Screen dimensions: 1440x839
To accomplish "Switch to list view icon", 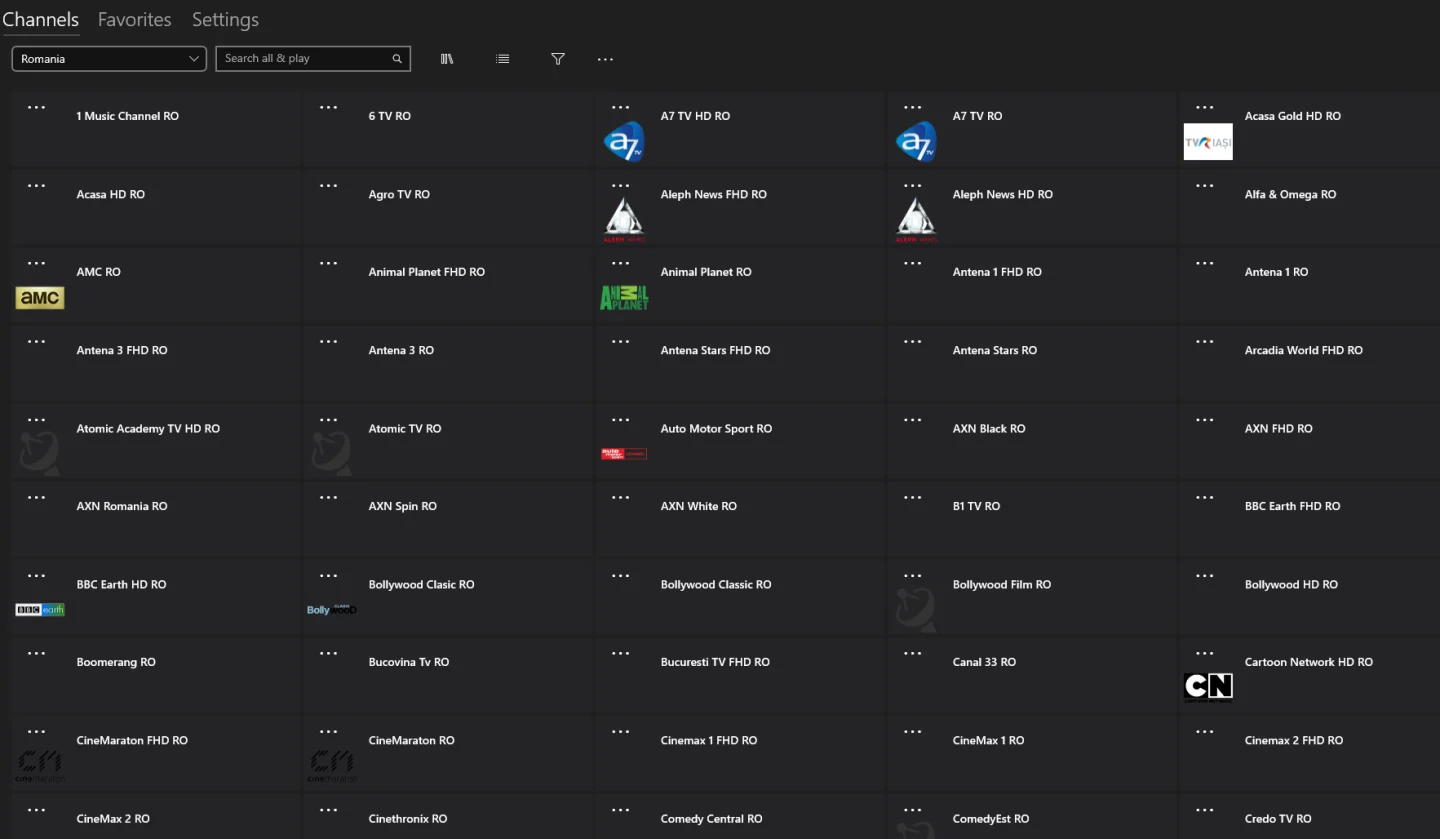I will (x=503, y=59).
